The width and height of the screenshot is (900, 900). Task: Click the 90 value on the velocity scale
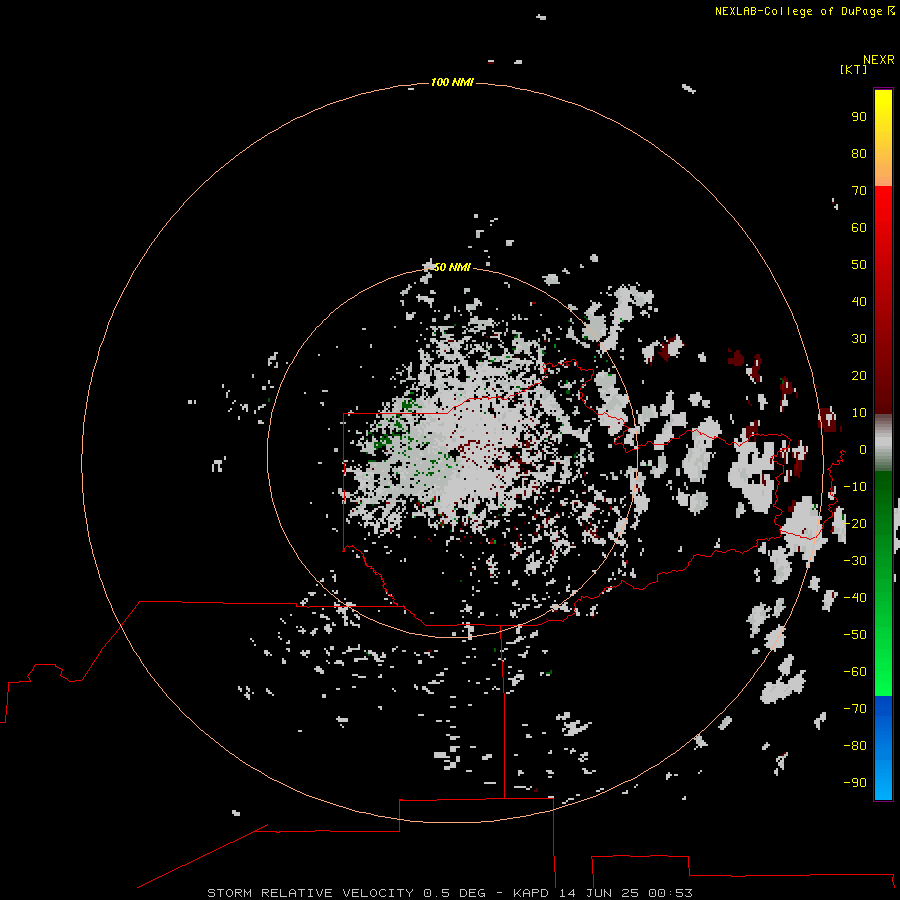tap(859, 117)
